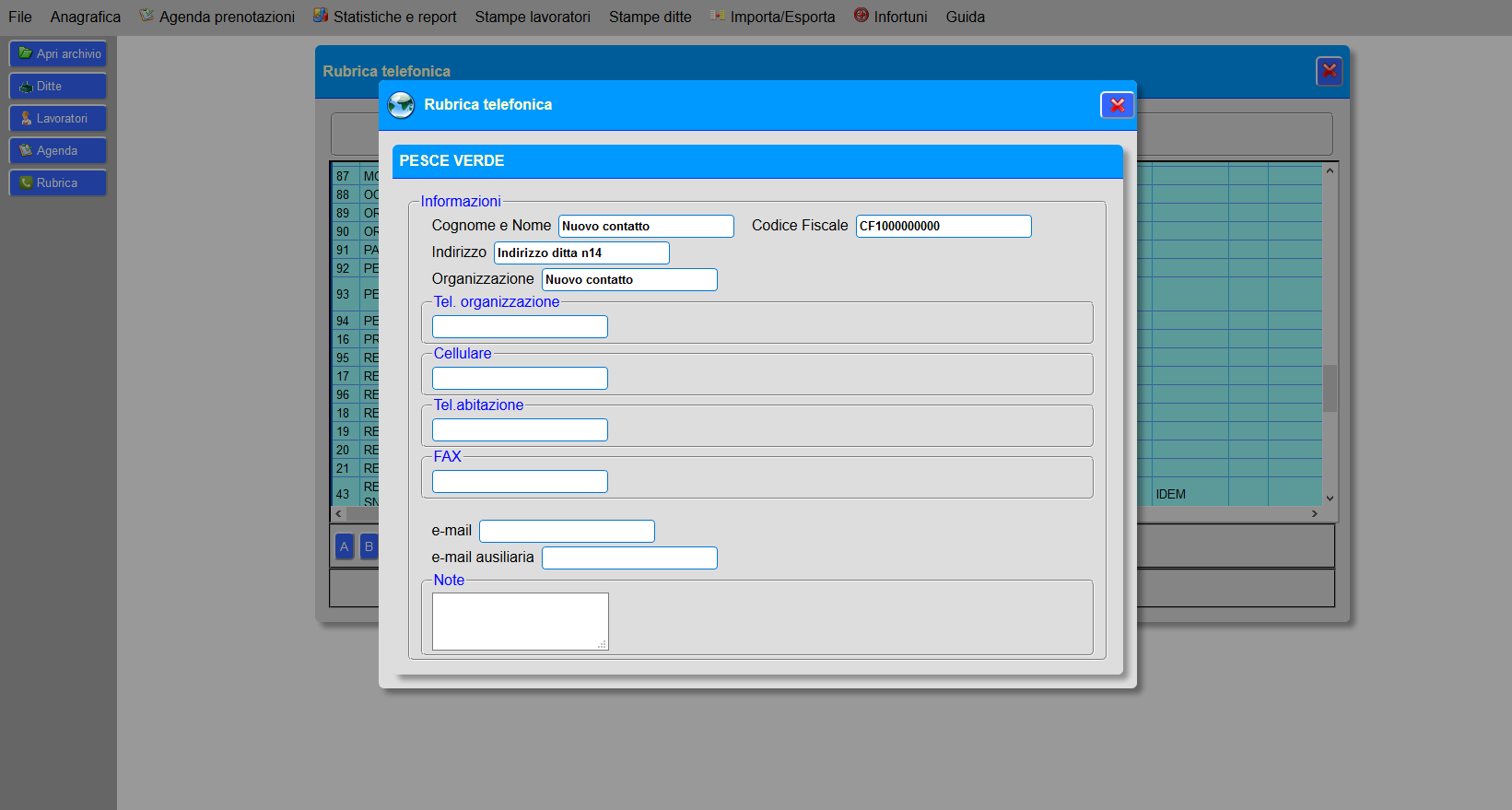1512x810 pixels.
Task: Open the File menu
Action: click(x=20, y=17)
